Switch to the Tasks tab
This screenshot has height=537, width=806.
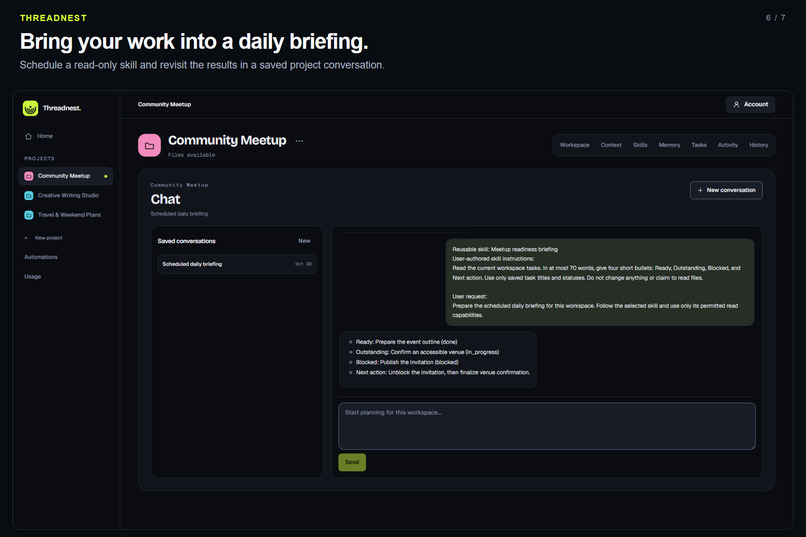coord(699,145)
